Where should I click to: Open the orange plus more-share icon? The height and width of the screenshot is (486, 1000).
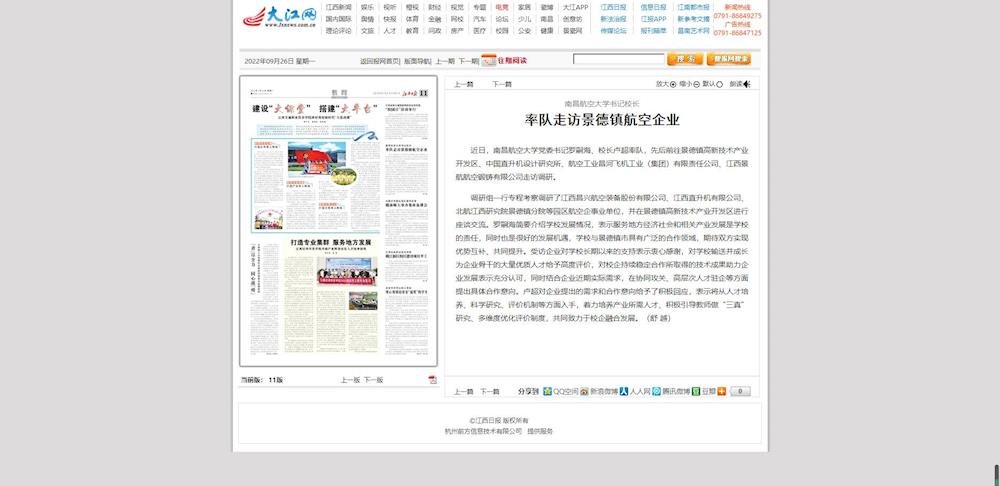(721, 391)
